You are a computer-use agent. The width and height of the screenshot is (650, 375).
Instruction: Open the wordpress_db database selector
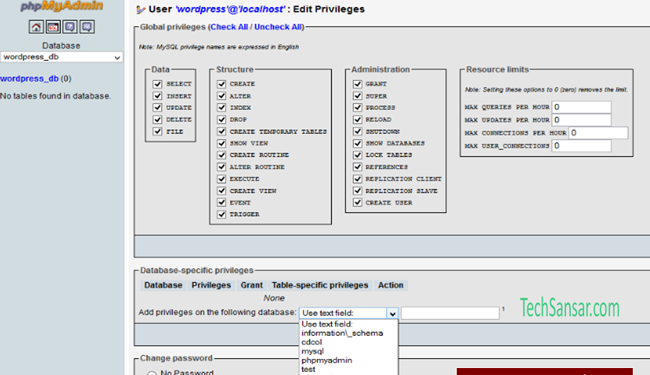pos(62,57)
